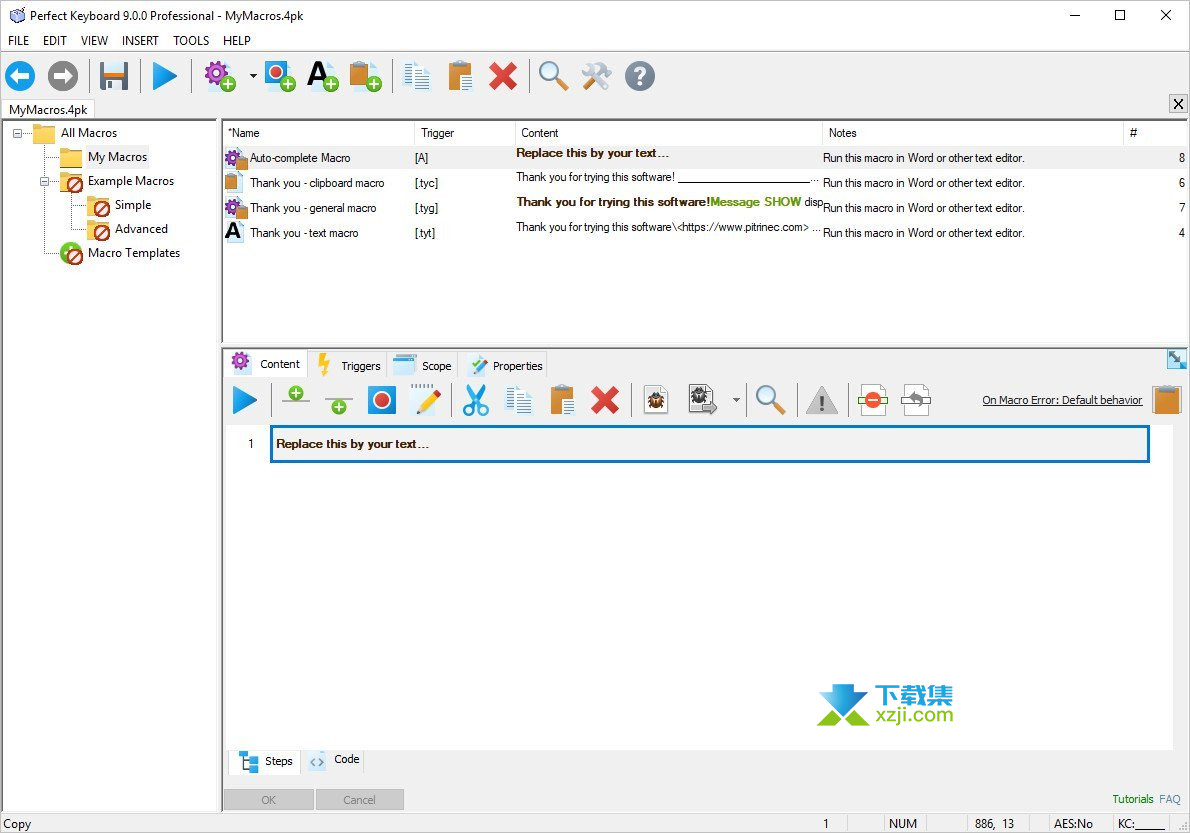Image resolution: width=1190 pixels, height=833 pixels.
Task: Click Copy icon in main toolbar
Action: (417, 76)
